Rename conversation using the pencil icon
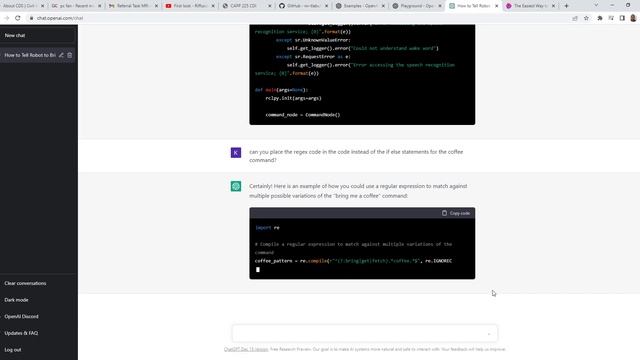This screenshot has width=640, height=360. [x=61, y=55]
